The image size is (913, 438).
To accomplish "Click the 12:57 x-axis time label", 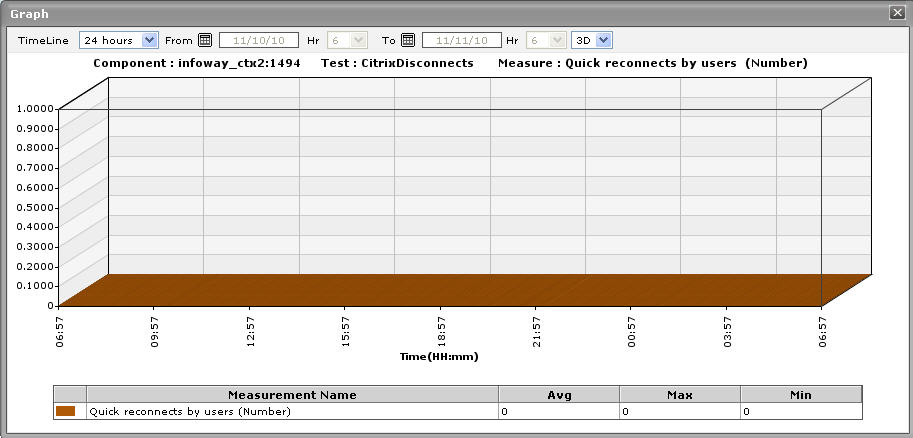I will click(250, 331).
